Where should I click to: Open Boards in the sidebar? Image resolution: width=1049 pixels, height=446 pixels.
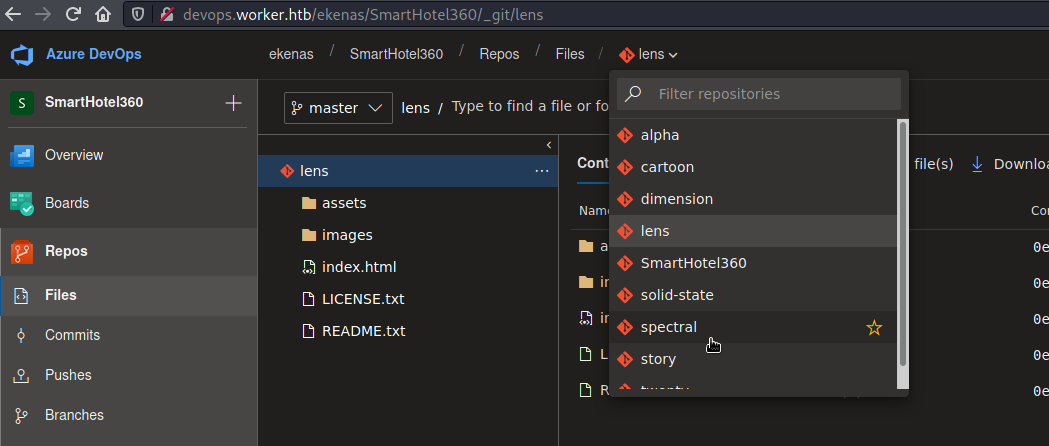click(x=66, y=203)
